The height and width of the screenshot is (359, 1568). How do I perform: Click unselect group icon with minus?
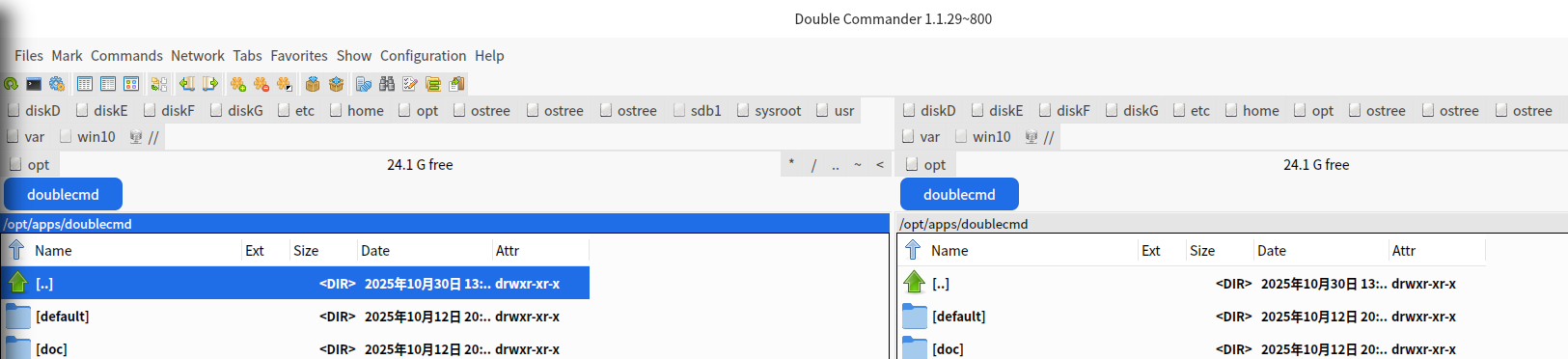[261, 84]
